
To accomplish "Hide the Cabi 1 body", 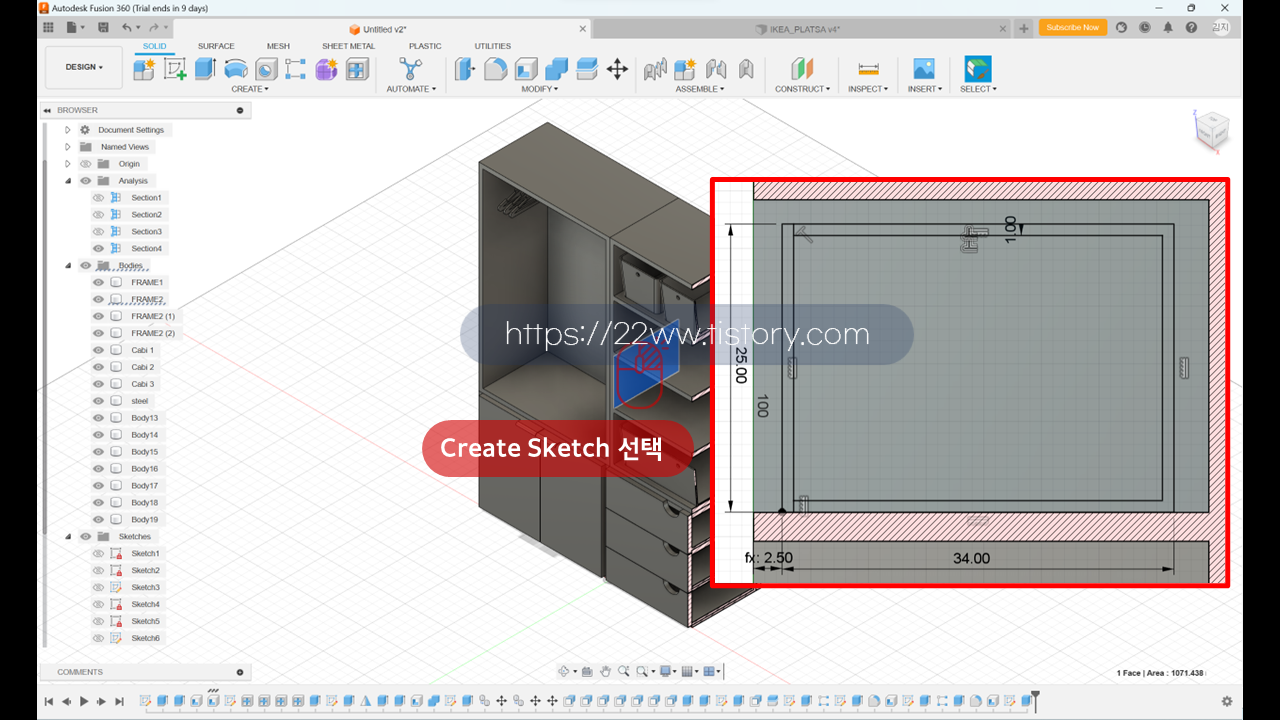I will point(98,350).
